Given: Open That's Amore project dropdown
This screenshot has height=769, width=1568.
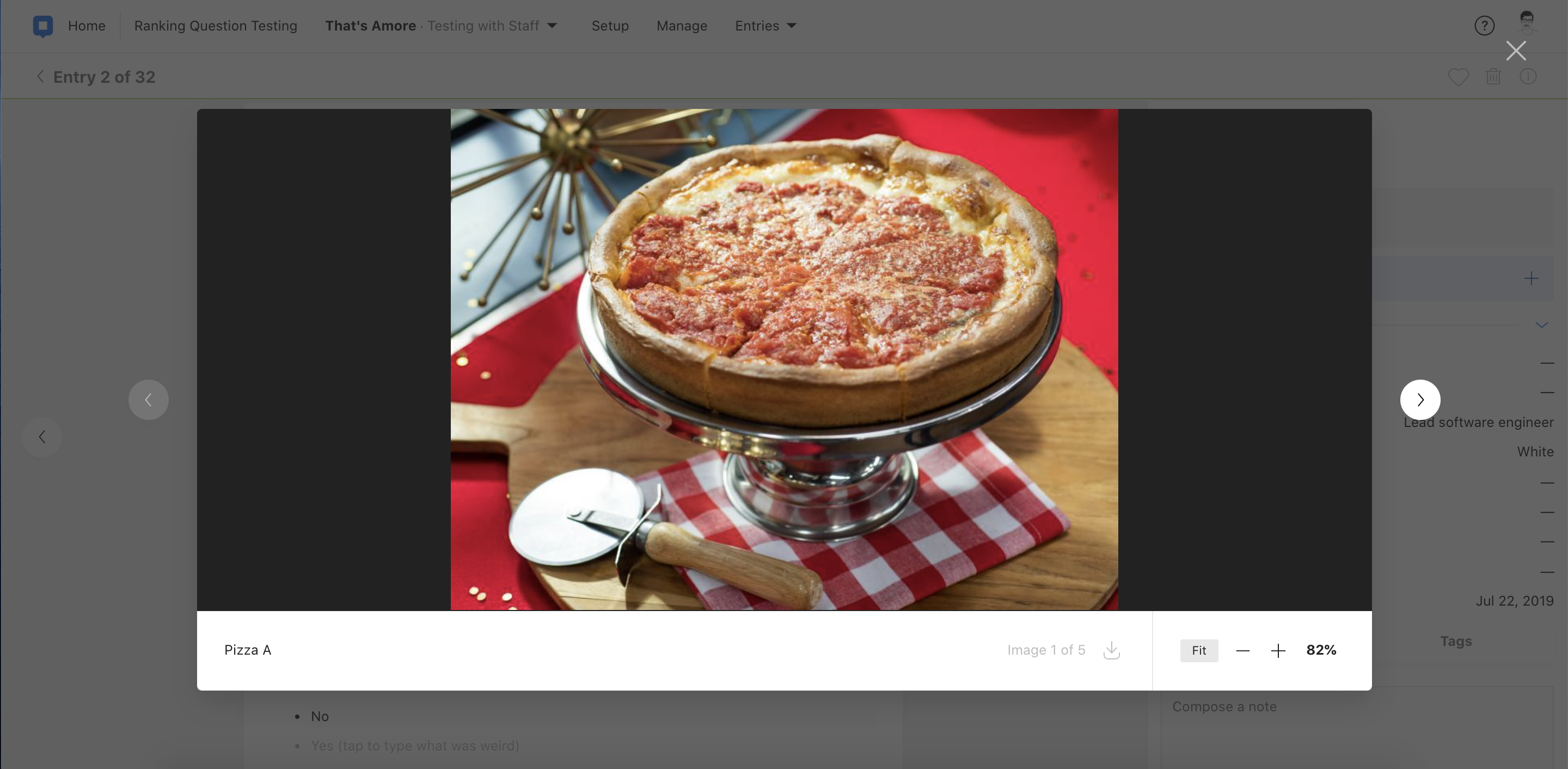Looking at the screenshot, I should [x=440, y=26].
